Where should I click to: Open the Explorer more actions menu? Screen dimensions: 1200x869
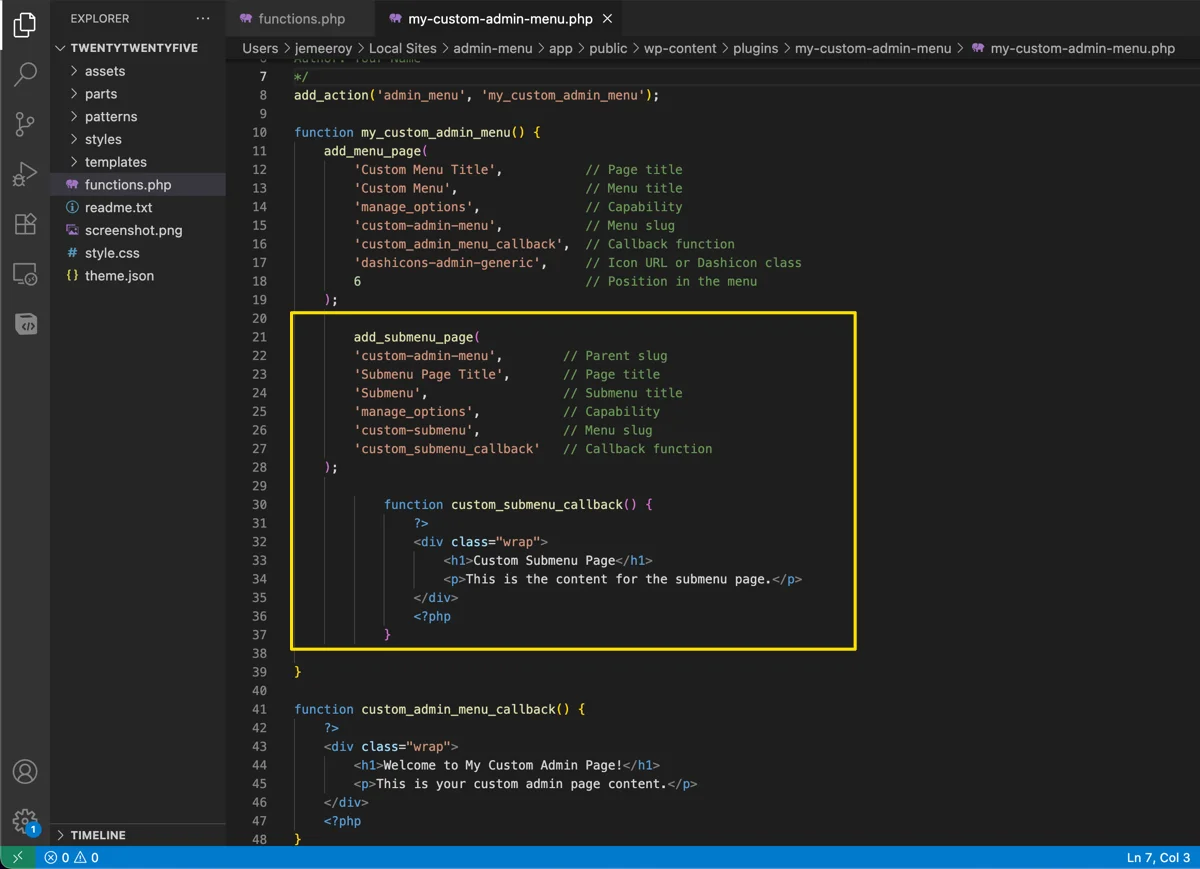pos(203,19)
